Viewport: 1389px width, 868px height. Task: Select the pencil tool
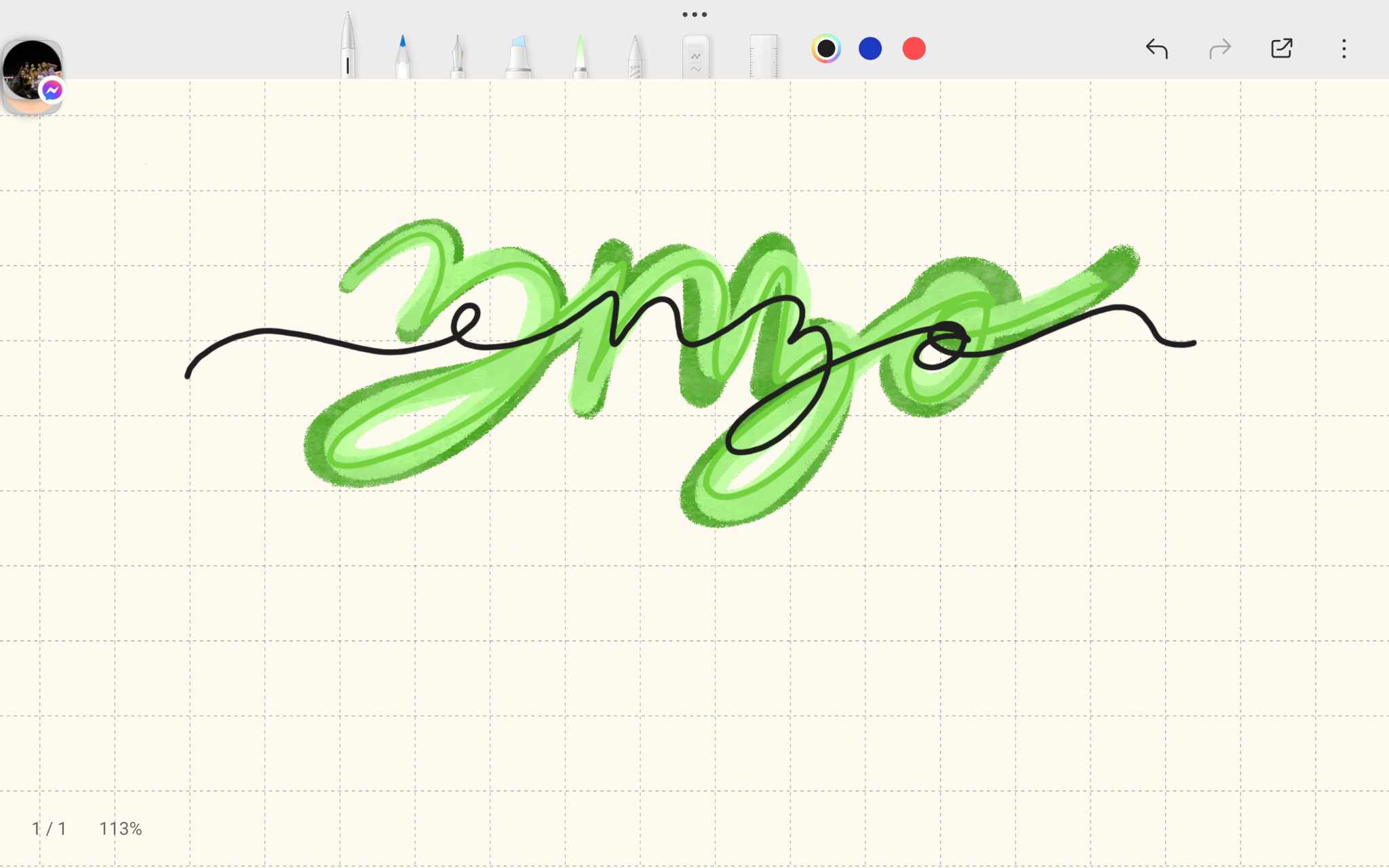coord(635,56)
